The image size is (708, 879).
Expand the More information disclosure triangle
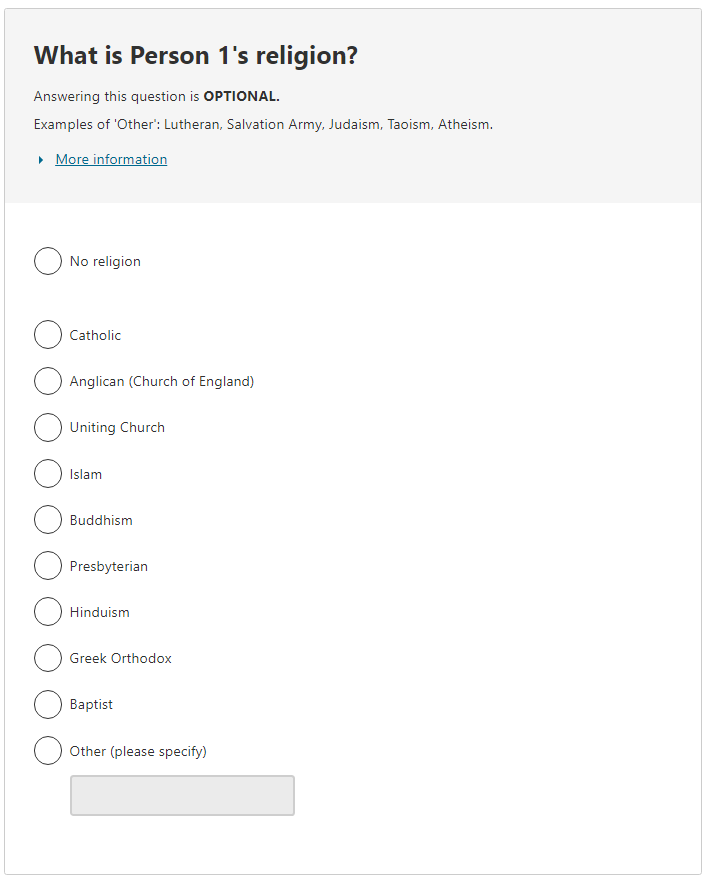coord(41,160)
